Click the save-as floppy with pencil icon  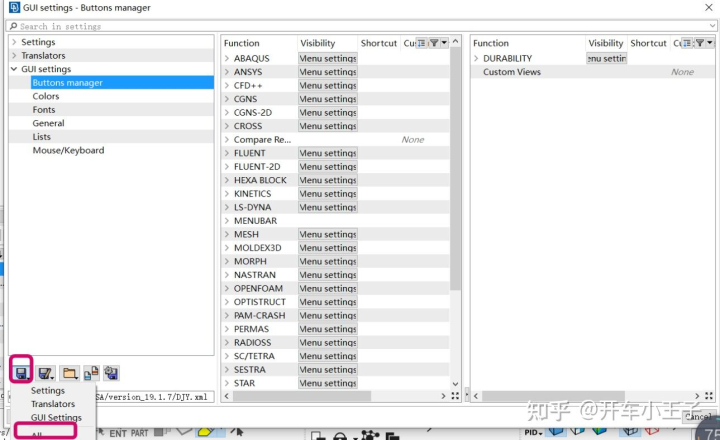45,373
